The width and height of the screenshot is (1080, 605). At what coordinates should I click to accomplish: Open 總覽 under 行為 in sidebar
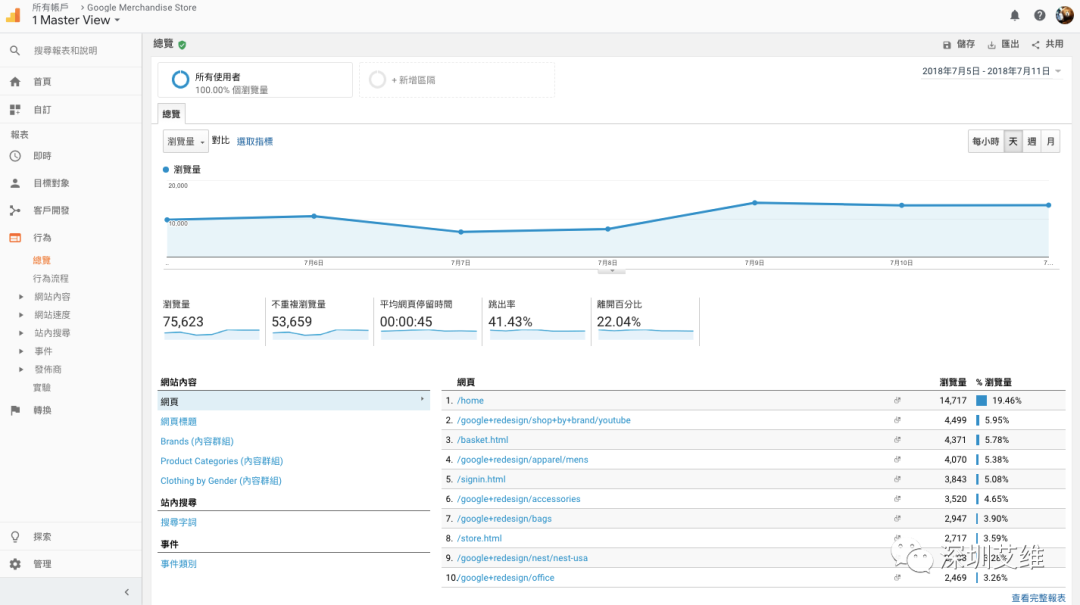click(42, 260)
